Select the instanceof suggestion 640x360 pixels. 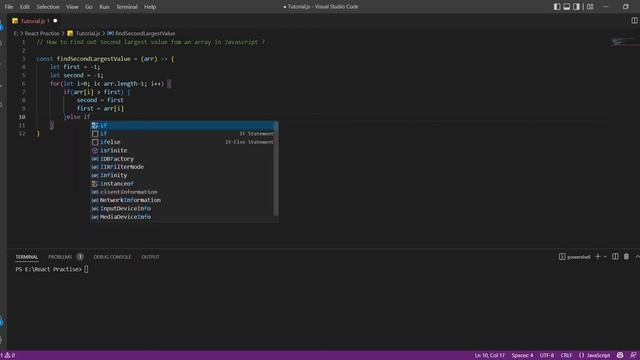click(182, 184)
